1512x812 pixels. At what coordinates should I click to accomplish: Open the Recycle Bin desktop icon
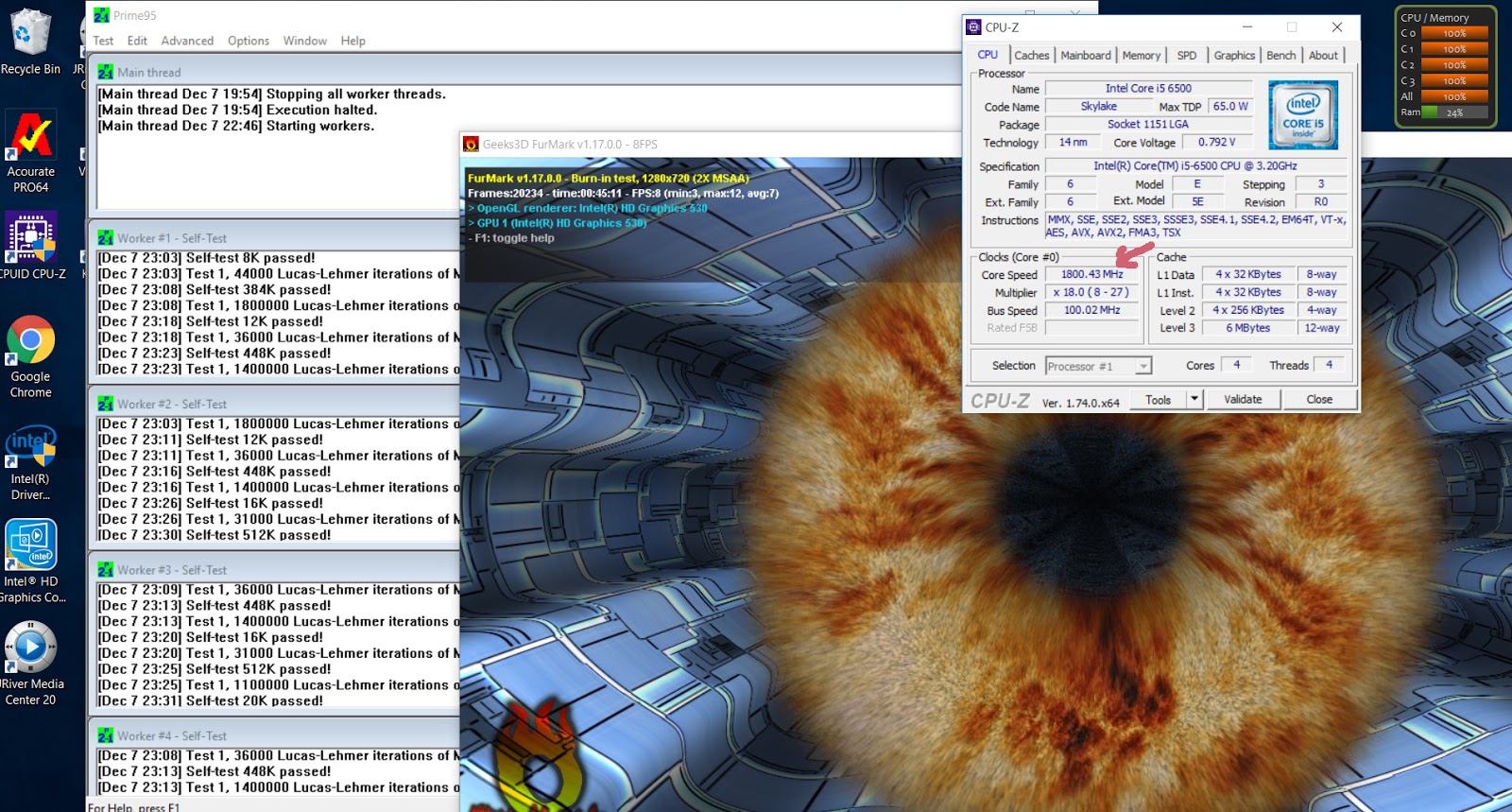click(x=30, y=43)
